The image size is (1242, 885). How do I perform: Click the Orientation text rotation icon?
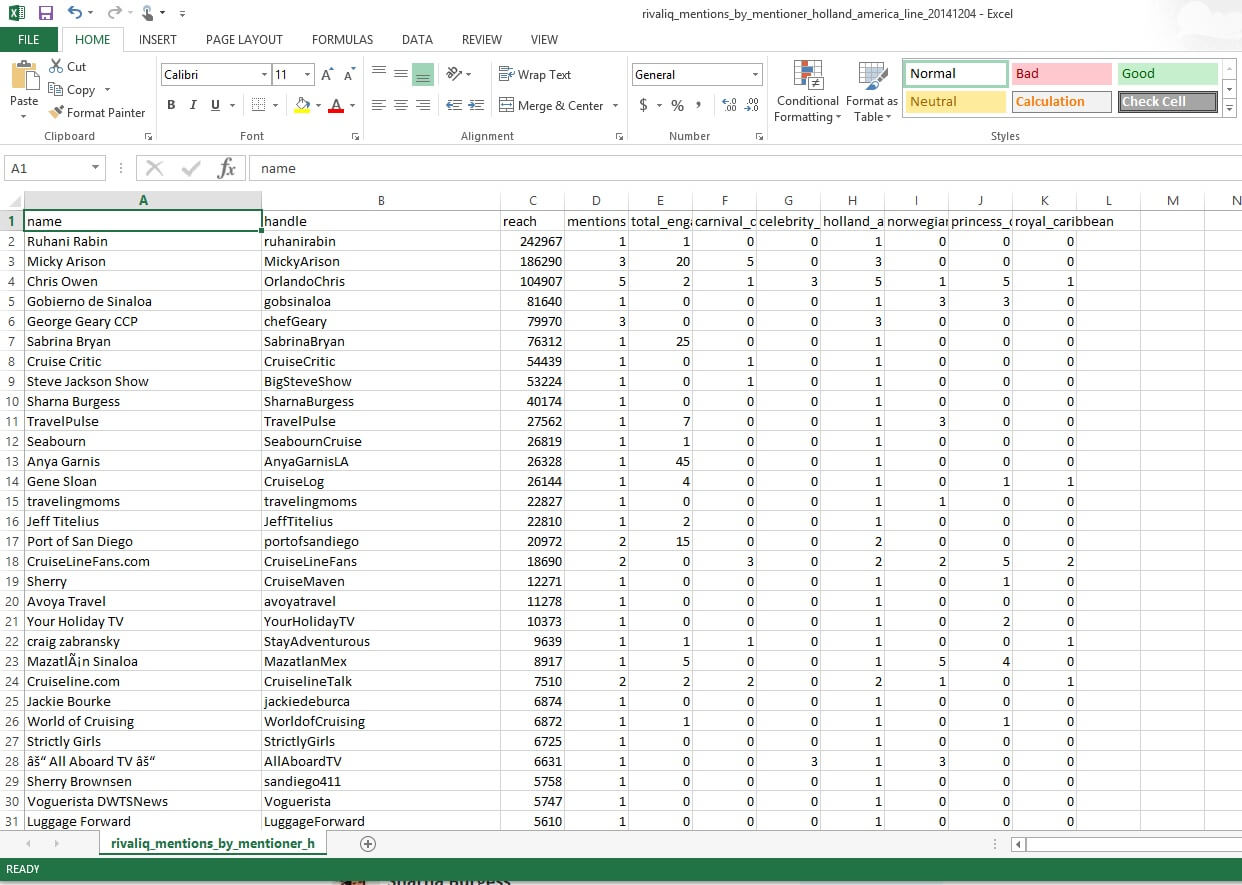pos(454,74)
